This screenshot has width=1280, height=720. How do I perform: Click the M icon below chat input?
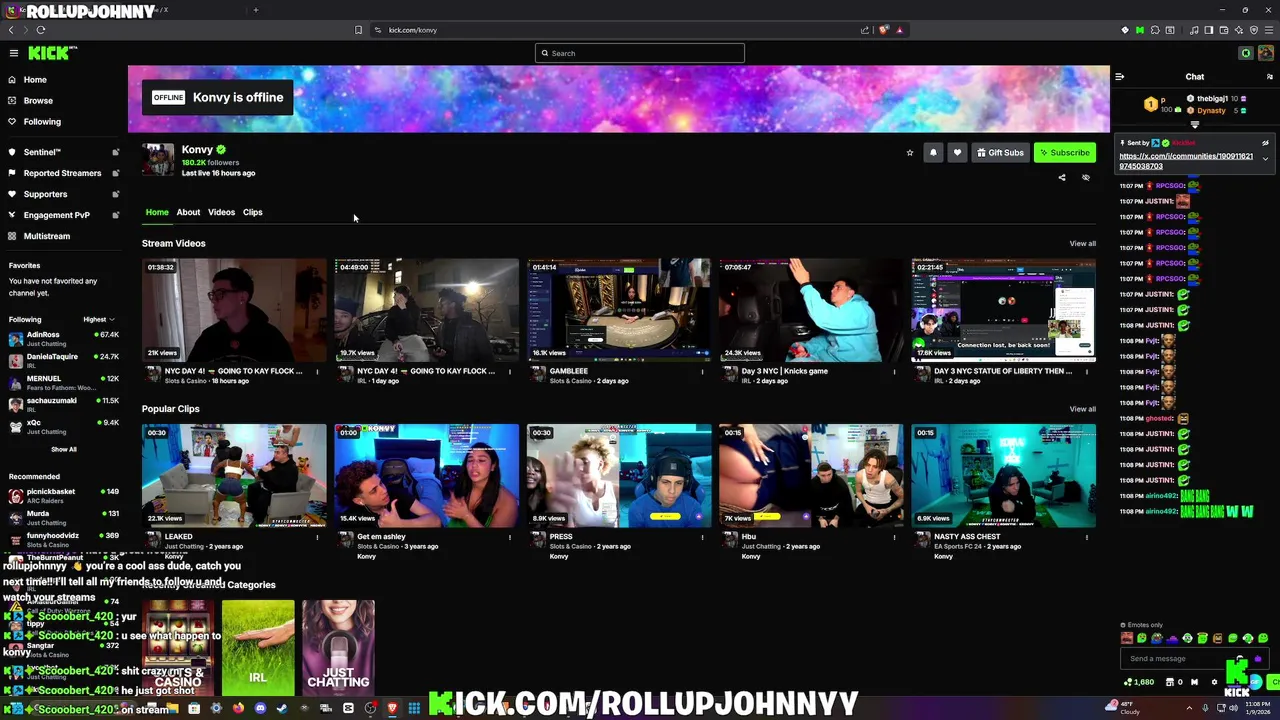(1194, 682)
